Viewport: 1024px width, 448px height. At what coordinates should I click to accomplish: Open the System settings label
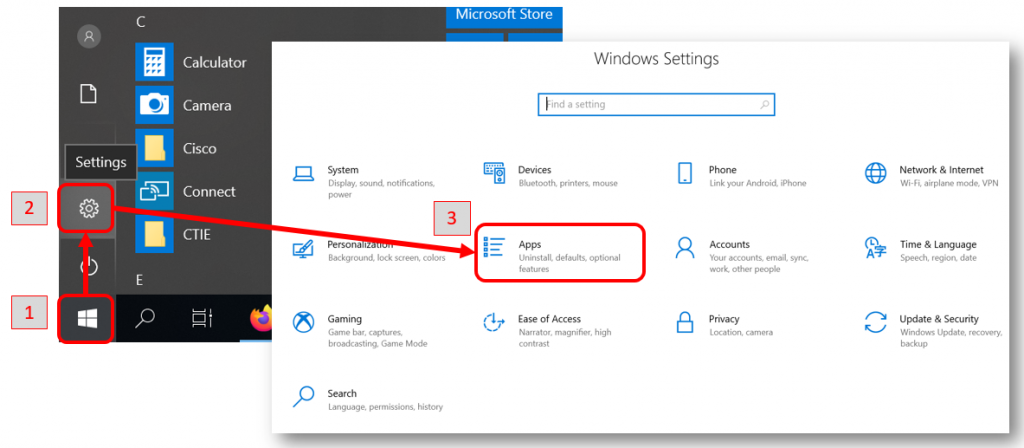click(343, 170)
